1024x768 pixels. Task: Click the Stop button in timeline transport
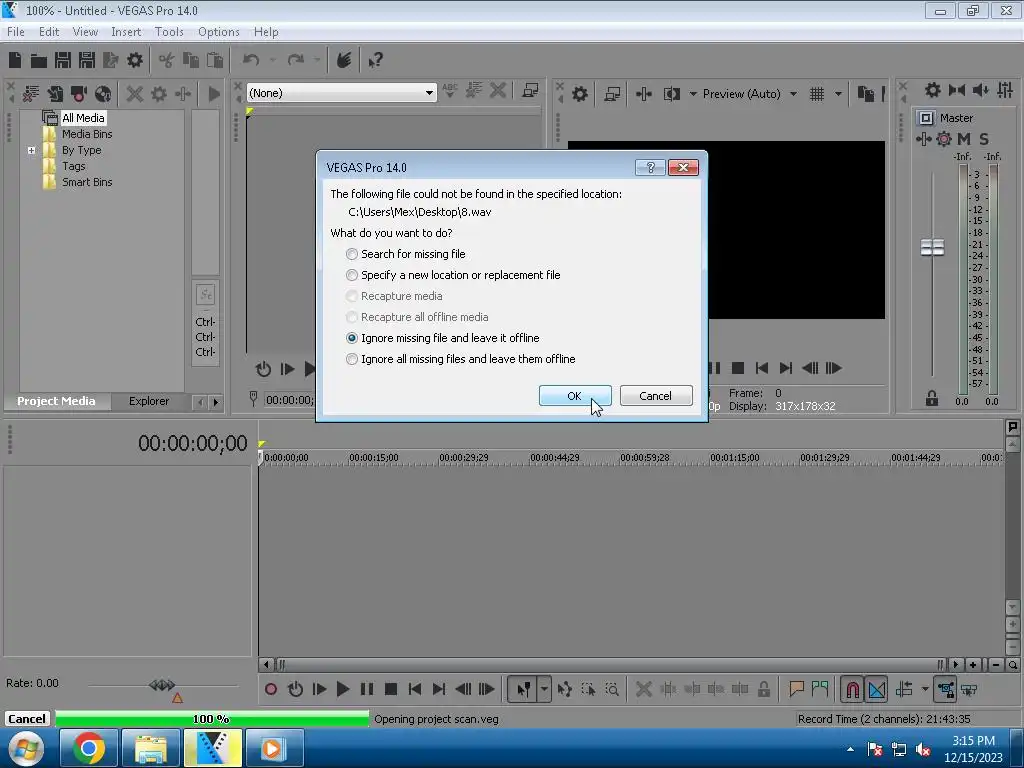[391, 689]
